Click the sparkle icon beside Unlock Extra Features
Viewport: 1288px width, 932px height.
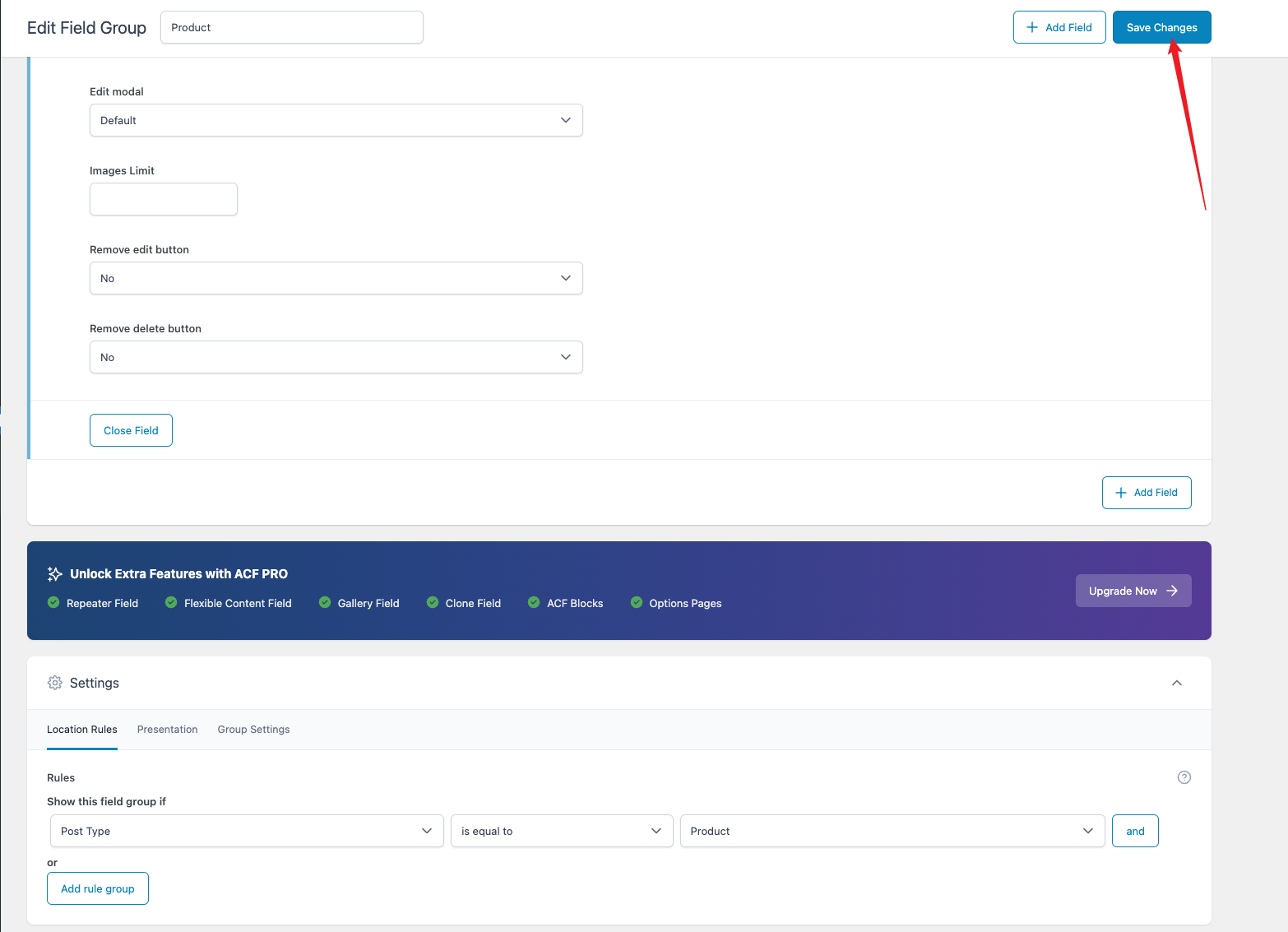click(x=55, y=574)
